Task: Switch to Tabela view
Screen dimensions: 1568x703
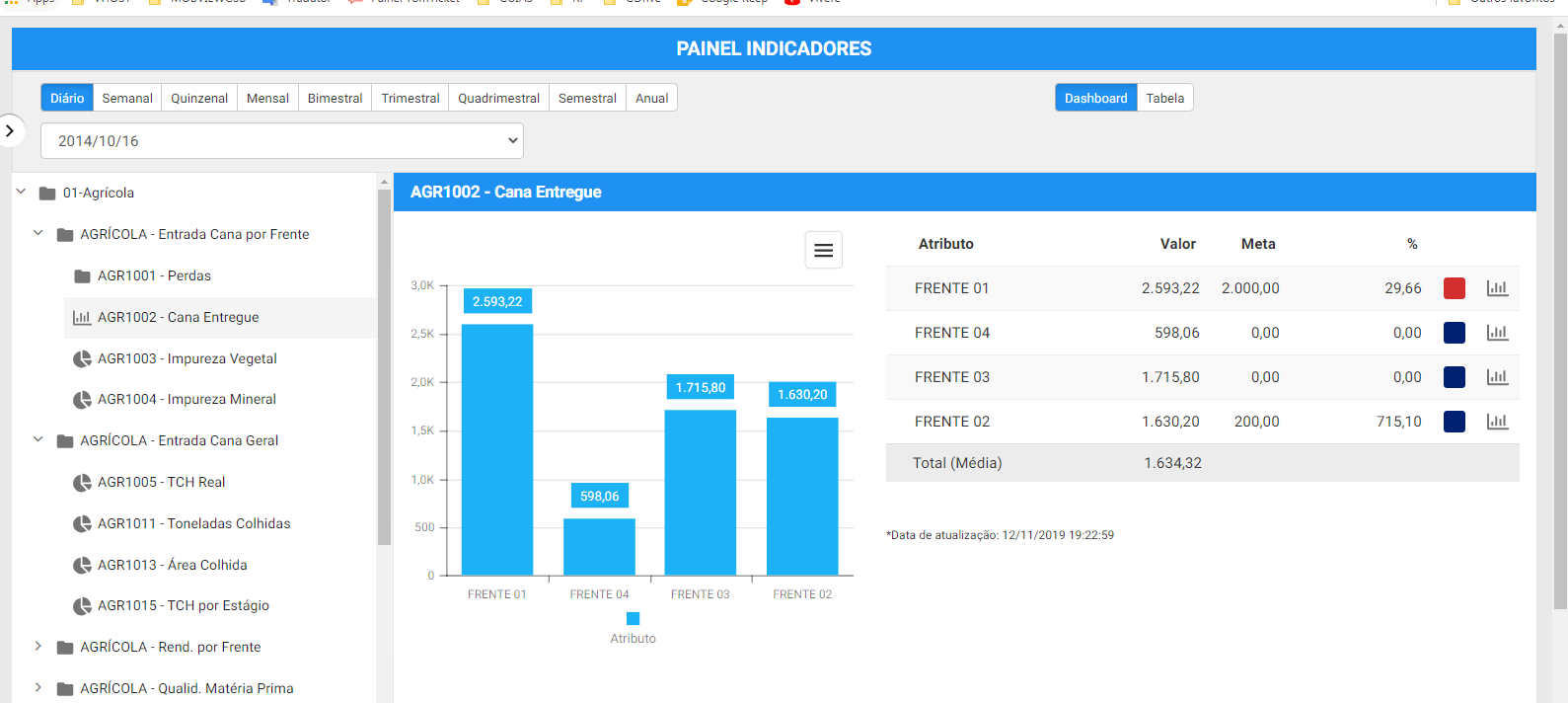Action: 1165,98
